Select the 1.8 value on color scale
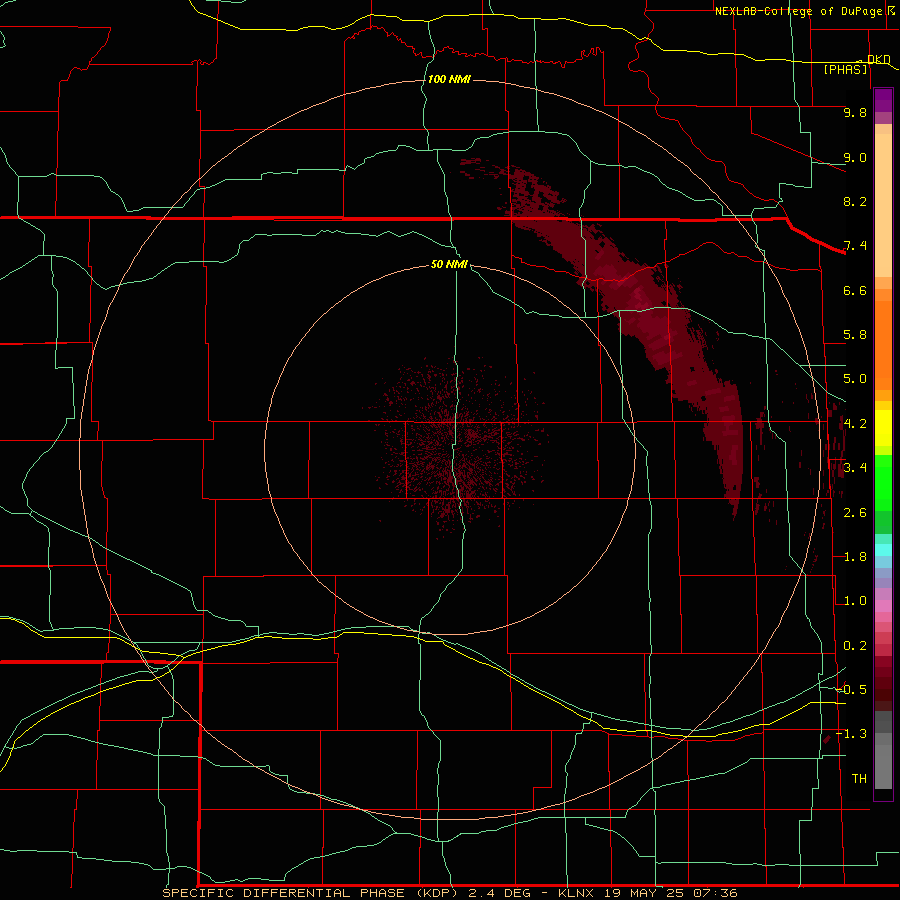This screenshot has height=900, width=900. [x=855, y=557]
